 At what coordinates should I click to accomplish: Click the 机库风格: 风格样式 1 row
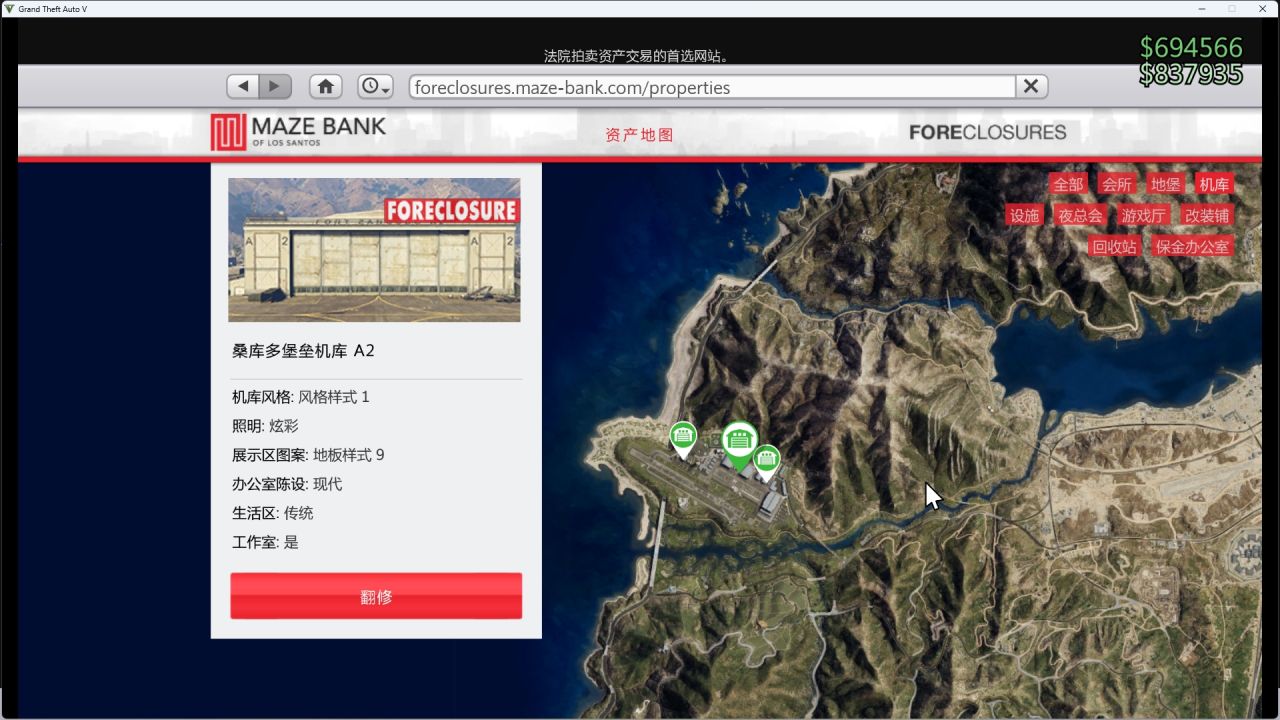301,397
